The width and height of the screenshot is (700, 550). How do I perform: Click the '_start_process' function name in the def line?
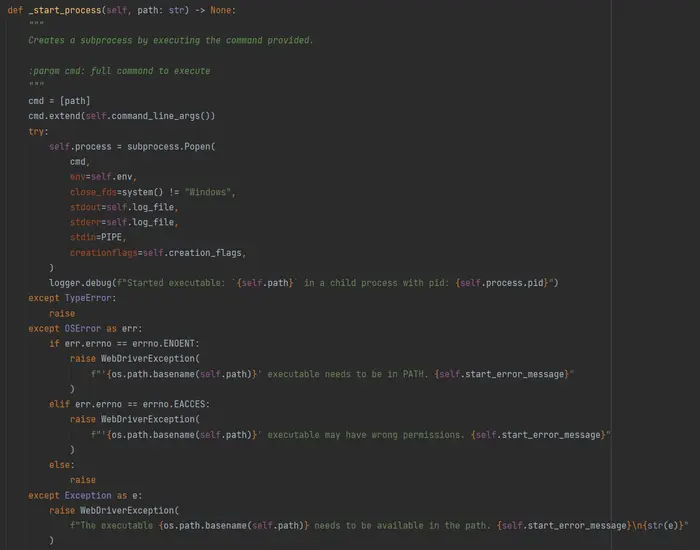coord(65,10)
